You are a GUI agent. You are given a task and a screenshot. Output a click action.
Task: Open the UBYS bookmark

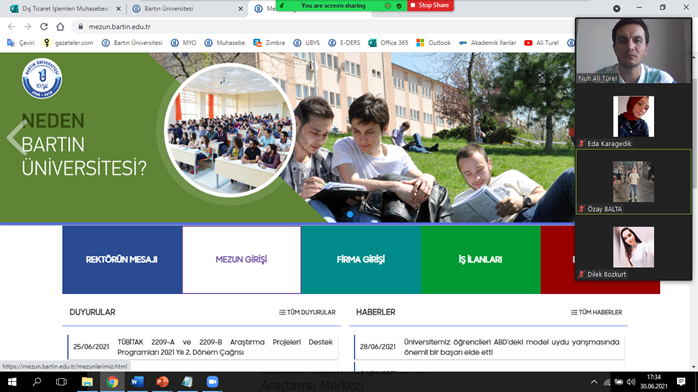click(307, 43)
